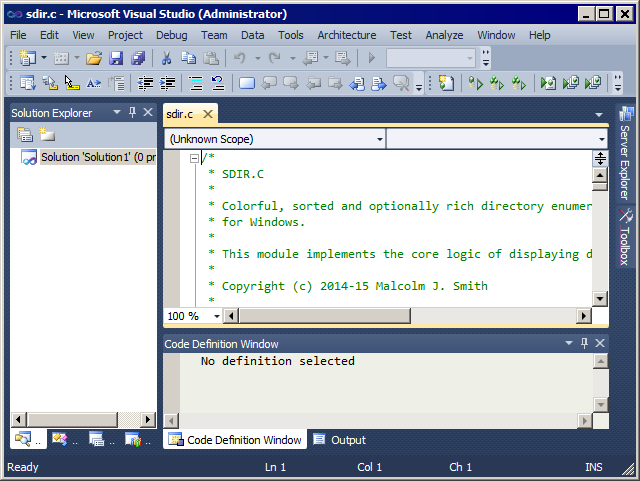Open the Team menu
Image resolution: width=640 pixels, height=481 pixels.
214,35
